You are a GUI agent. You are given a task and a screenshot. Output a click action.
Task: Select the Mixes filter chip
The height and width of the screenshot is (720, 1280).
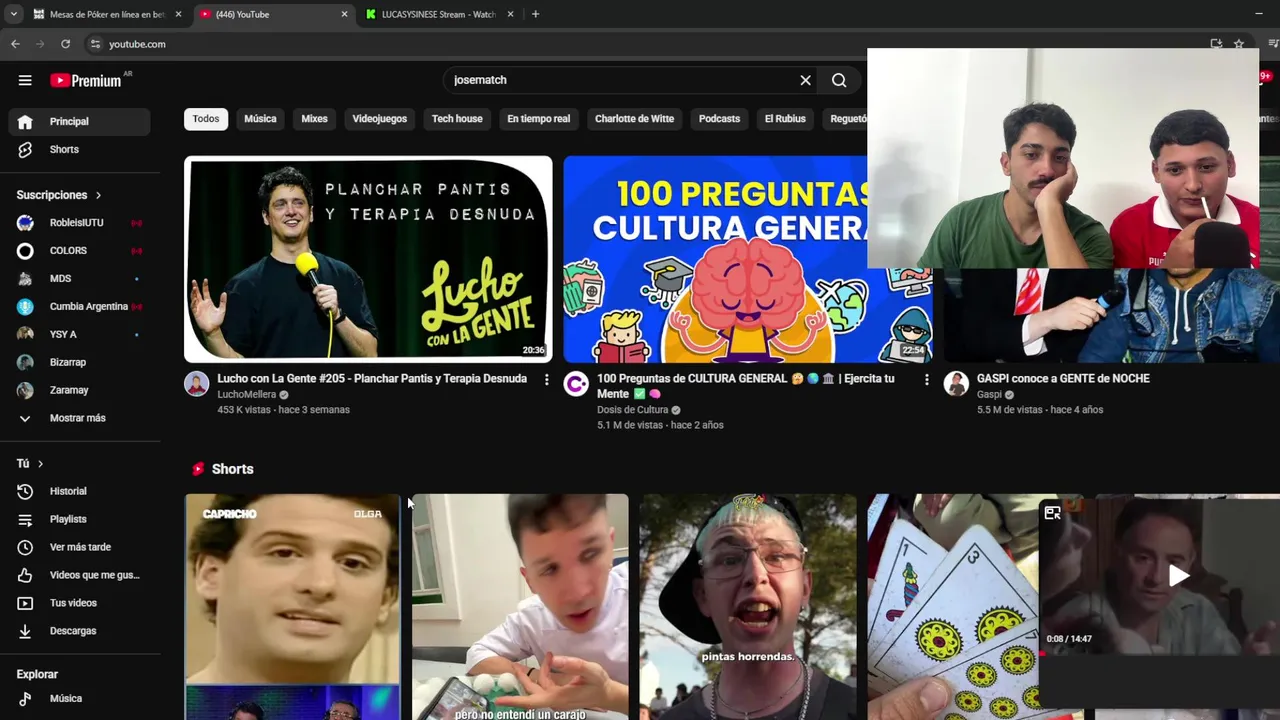point(314,119)
